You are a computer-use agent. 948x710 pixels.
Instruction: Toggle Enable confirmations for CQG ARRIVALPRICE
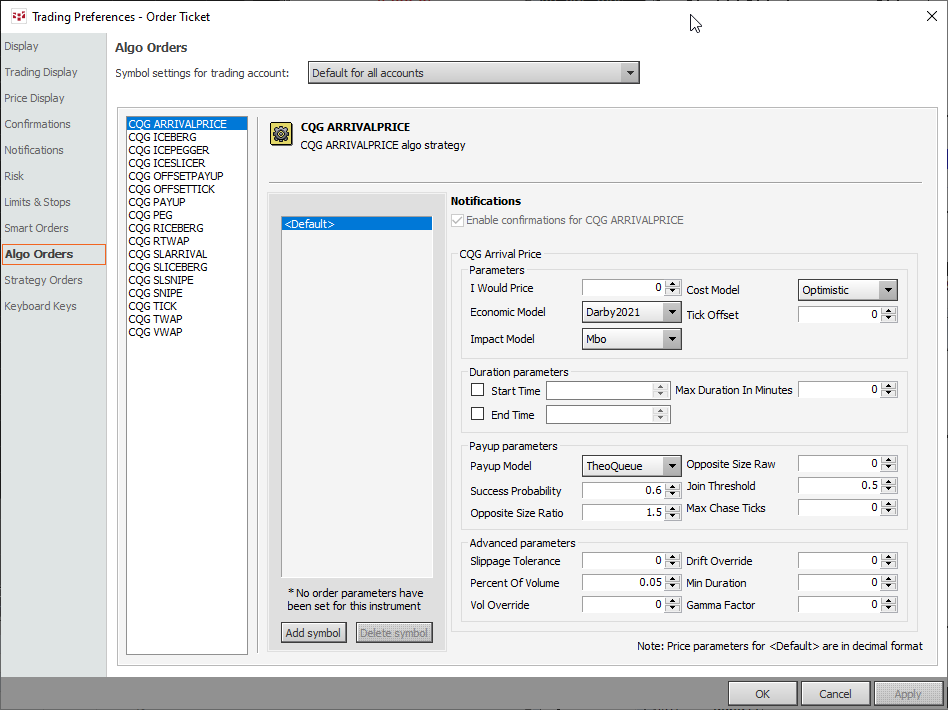pos(458,220)
